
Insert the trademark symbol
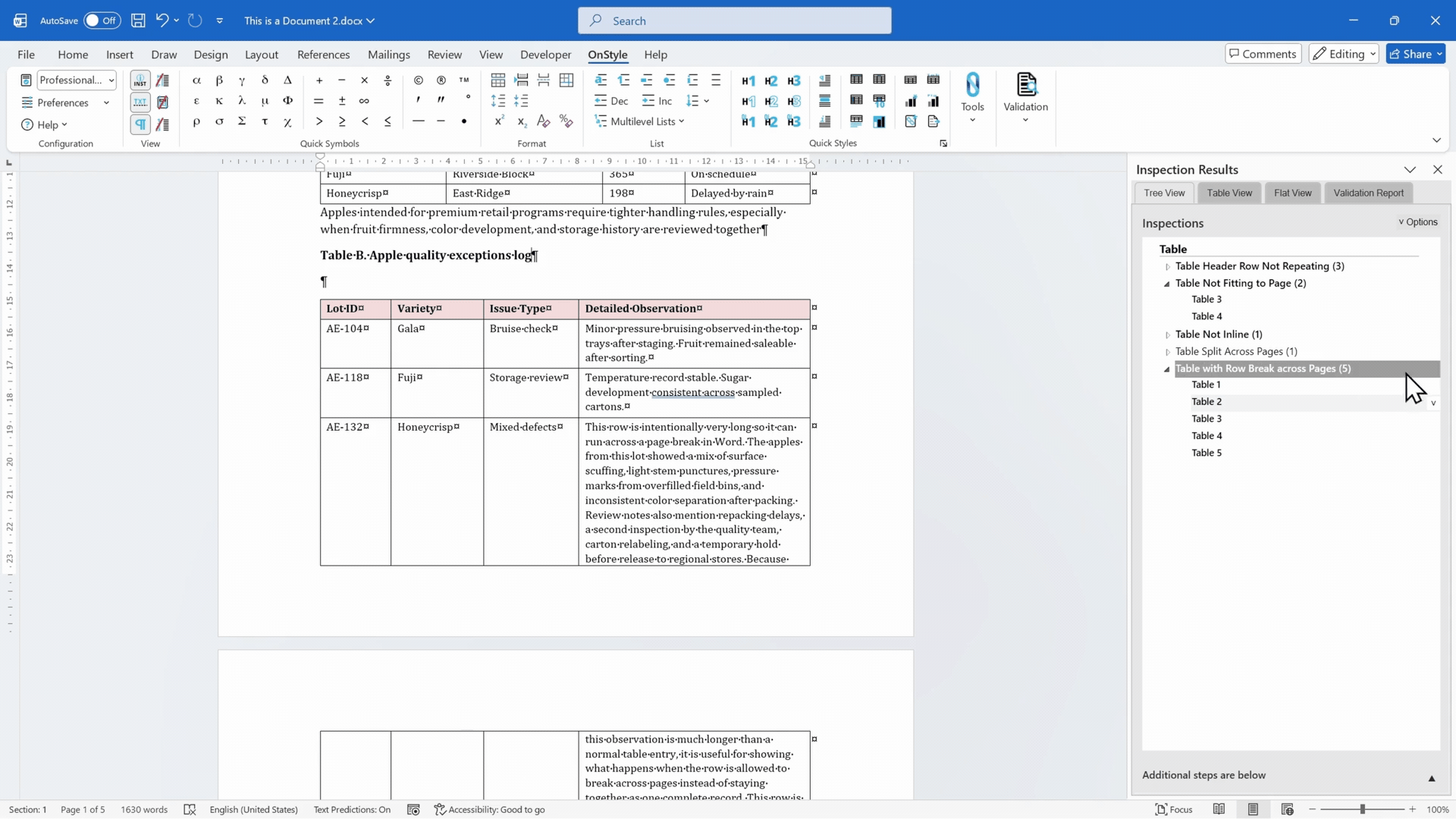point(464,80)
